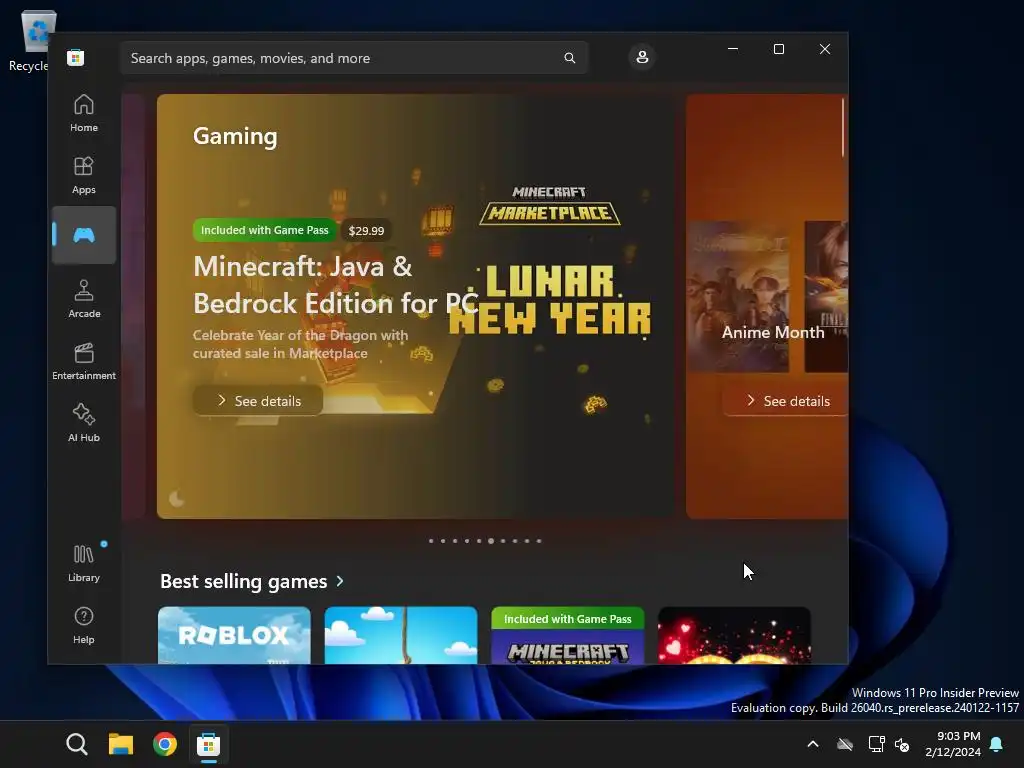Screen dimensions: 1024x768
Task: Click the vertical scrollbar of the Store window
Action: [843, 127]
